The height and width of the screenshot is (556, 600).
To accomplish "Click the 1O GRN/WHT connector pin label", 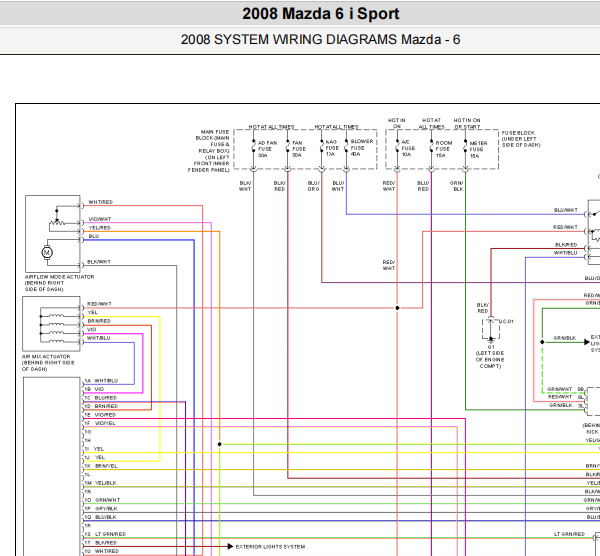I will 102,500.
